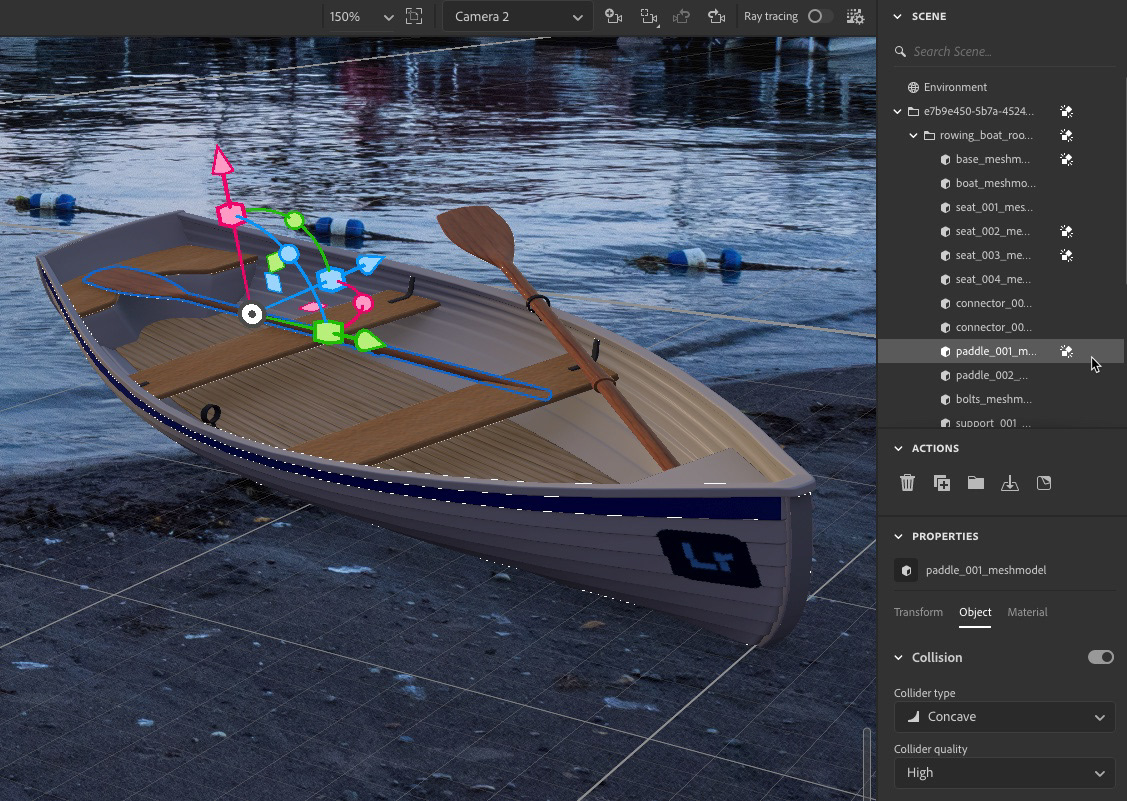Click the Group folder icon in Actions

(975, 482)
